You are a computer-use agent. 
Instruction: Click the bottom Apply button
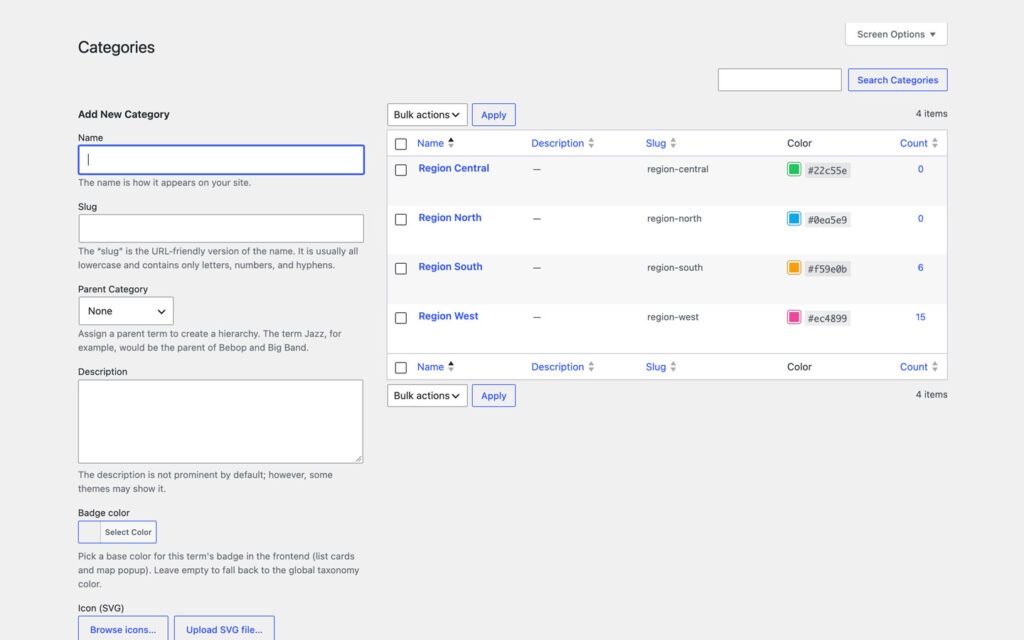tap(494, 395)
